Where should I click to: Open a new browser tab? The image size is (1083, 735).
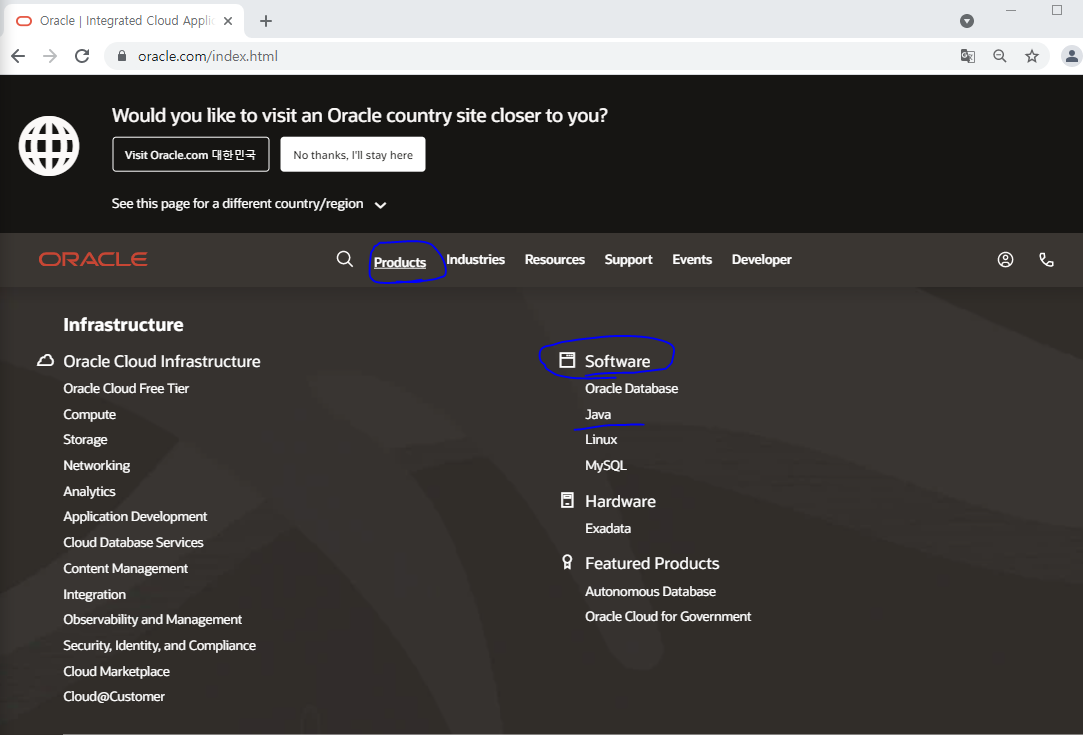(x=266, y=21)
